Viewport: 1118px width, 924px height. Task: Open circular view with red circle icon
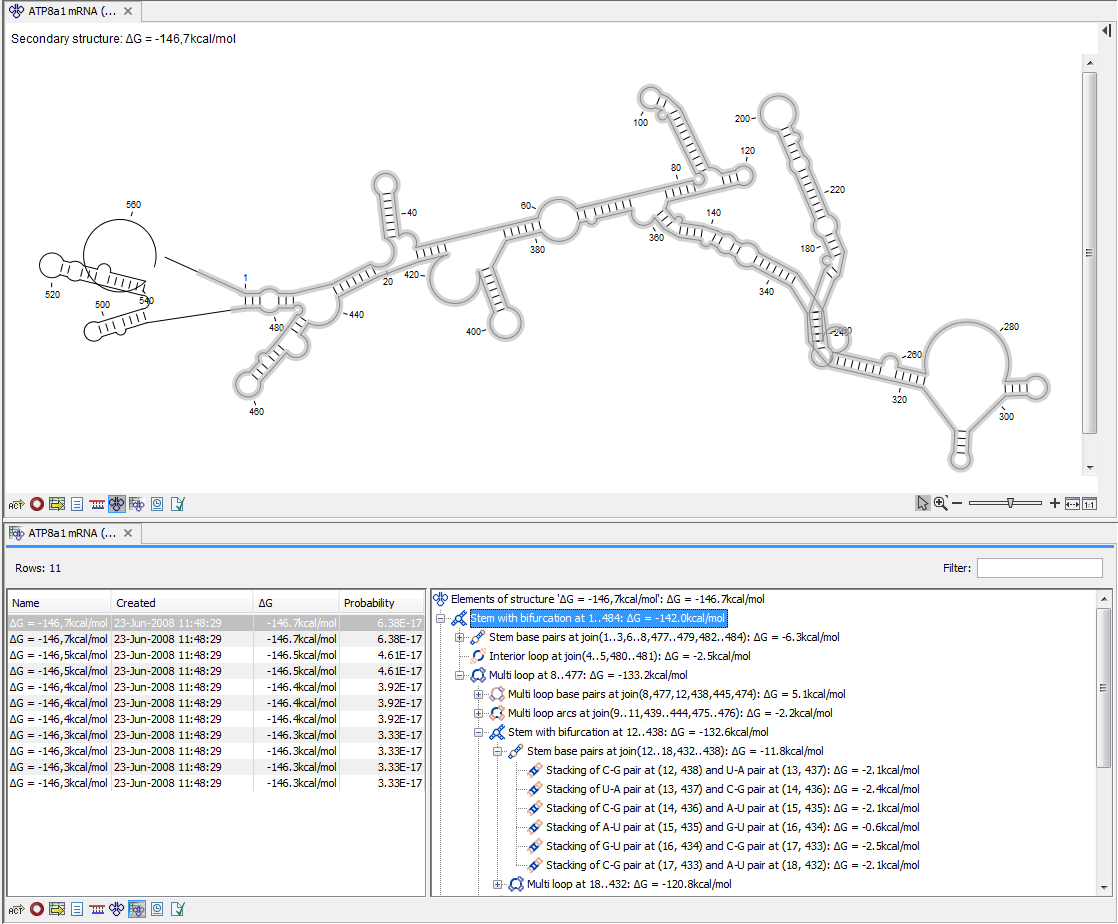coord(36,504)
